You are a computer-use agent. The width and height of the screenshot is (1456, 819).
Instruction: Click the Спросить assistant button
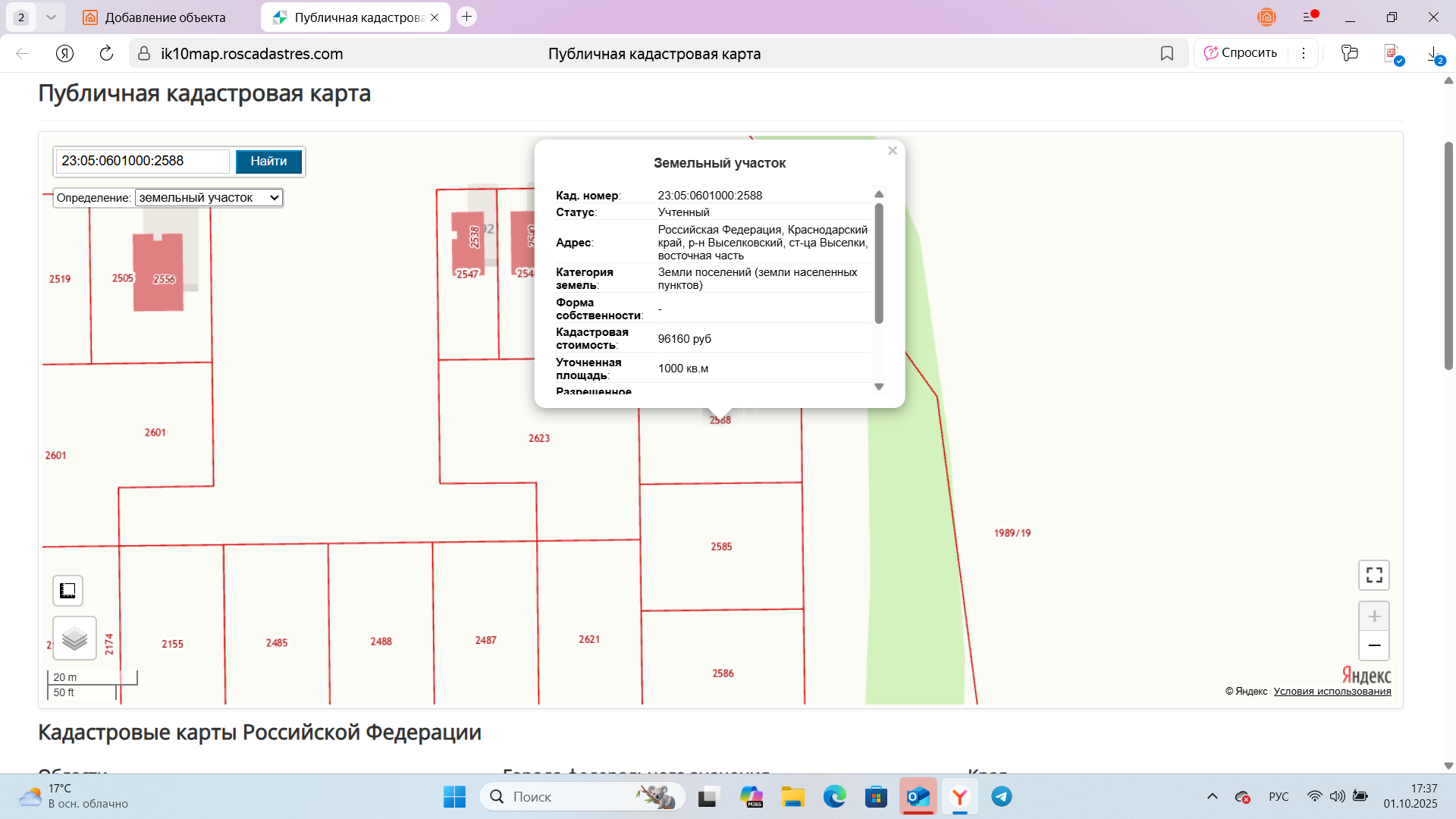(1241, 53)
